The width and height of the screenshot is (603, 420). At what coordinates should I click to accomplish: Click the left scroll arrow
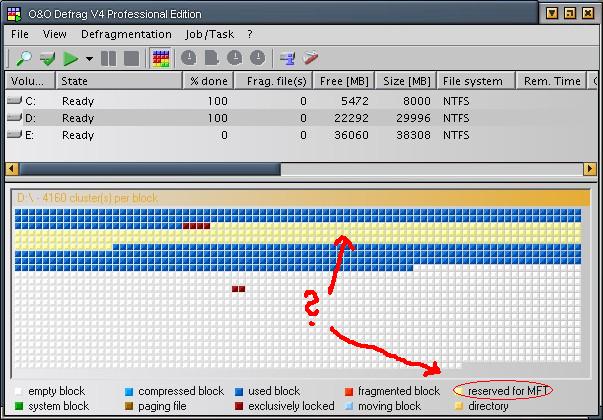12,169
